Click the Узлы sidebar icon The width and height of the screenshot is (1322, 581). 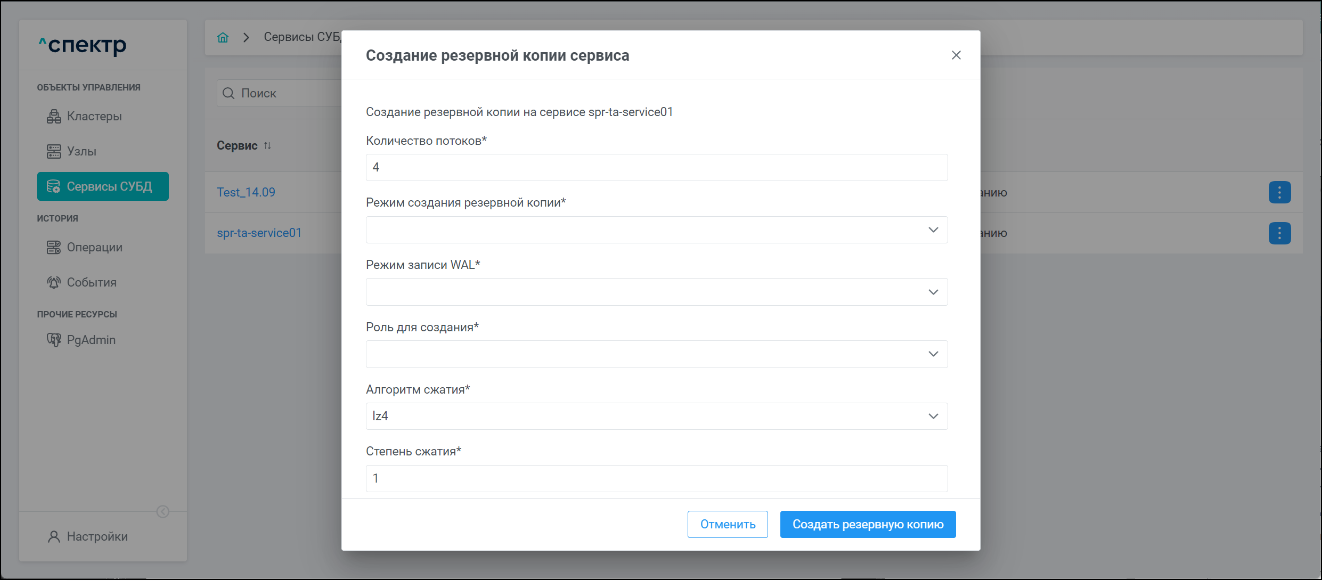(x=55, y=152)
